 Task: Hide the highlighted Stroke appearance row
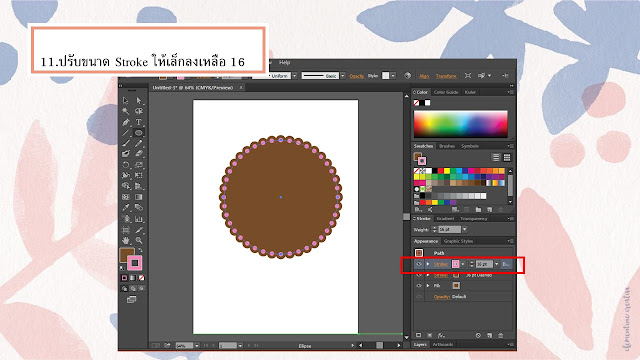coord(418,264)
